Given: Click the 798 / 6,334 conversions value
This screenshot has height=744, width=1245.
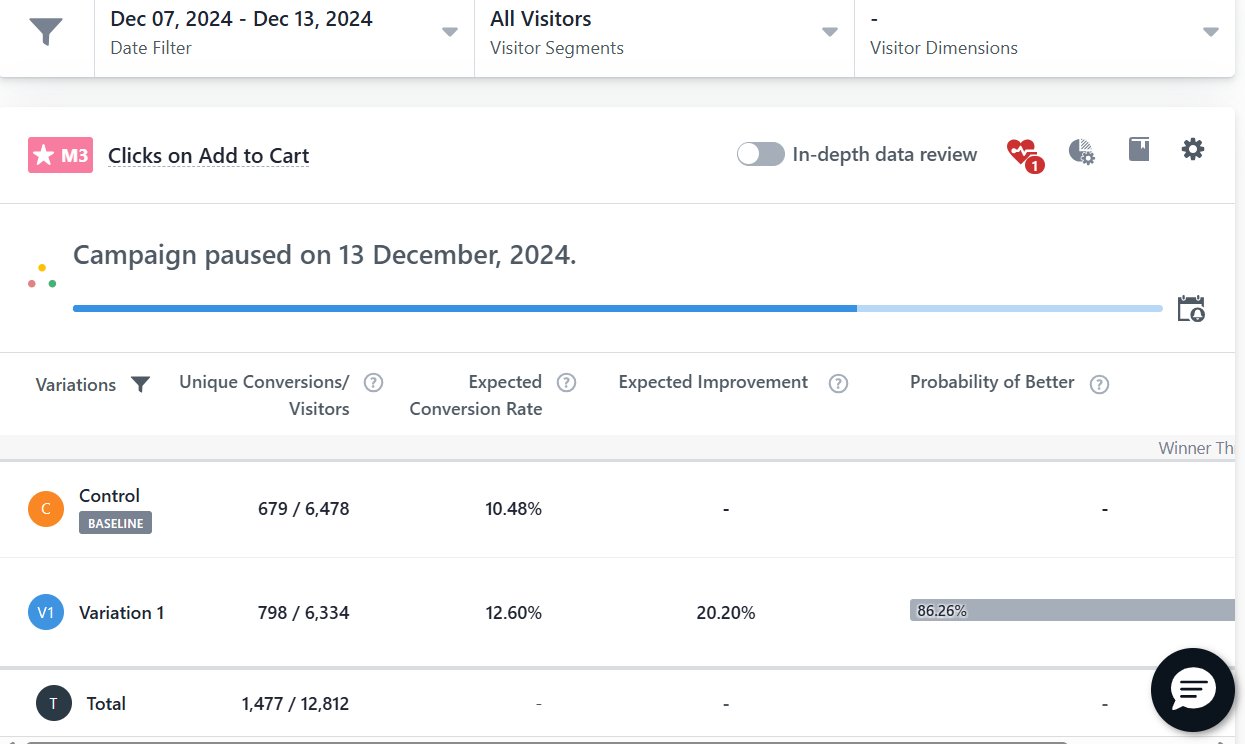Looking at the screenshot, I should [x=303, y=613].
